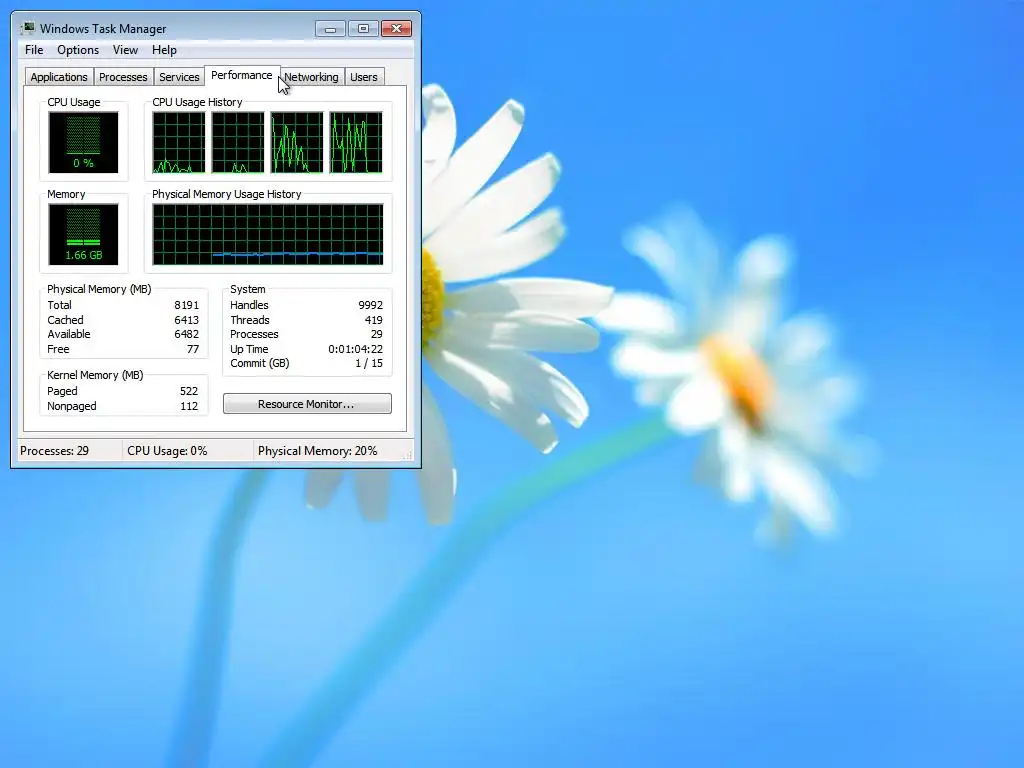The height and width of the screenshot is (768, 1024).
Task: Switch to the Services tab
Action: pyautogui.click(x=179, y=77)
